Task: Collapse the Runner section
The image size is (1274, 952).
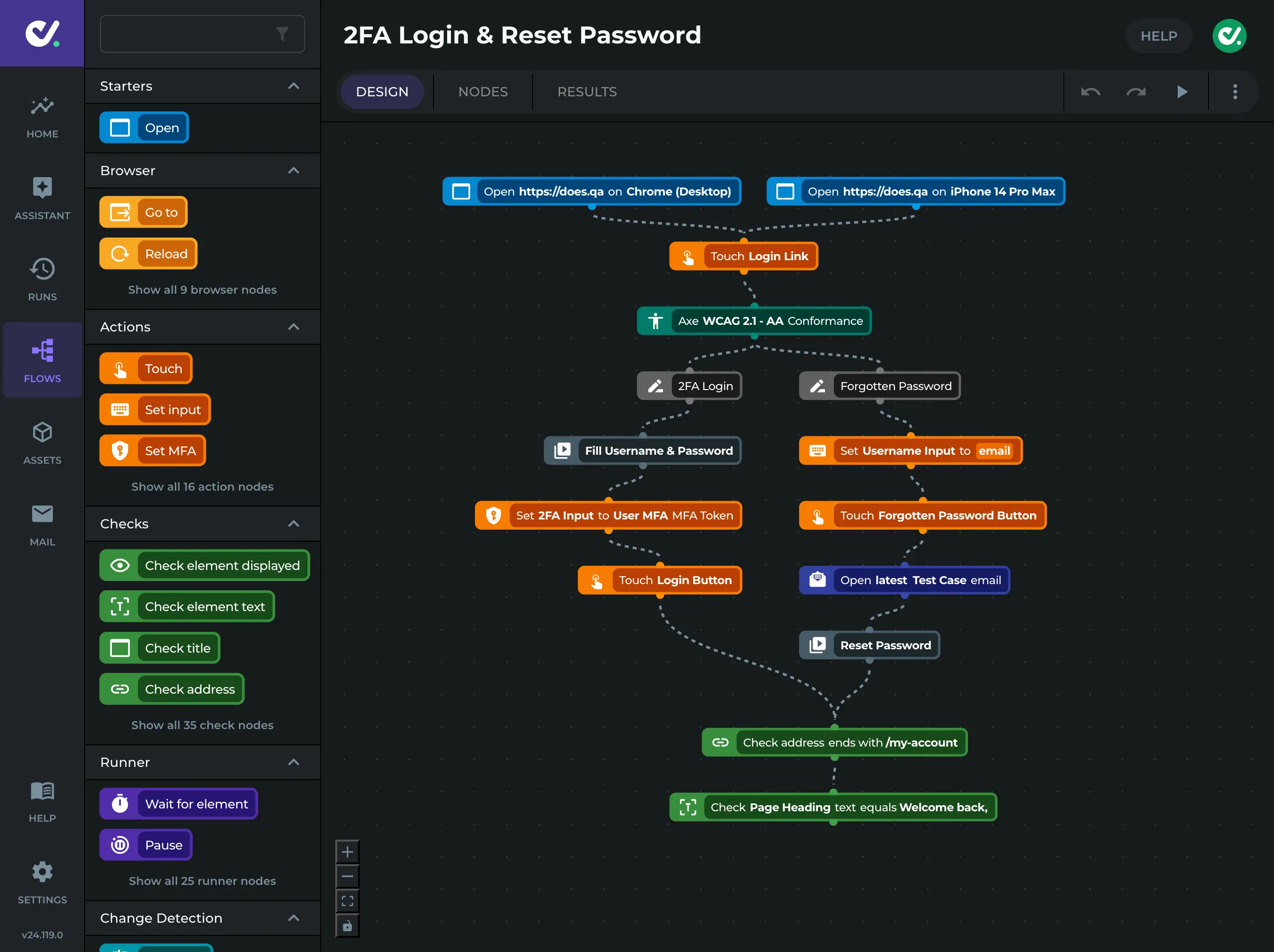Action: pyautogui.click(x=293, y=763)
